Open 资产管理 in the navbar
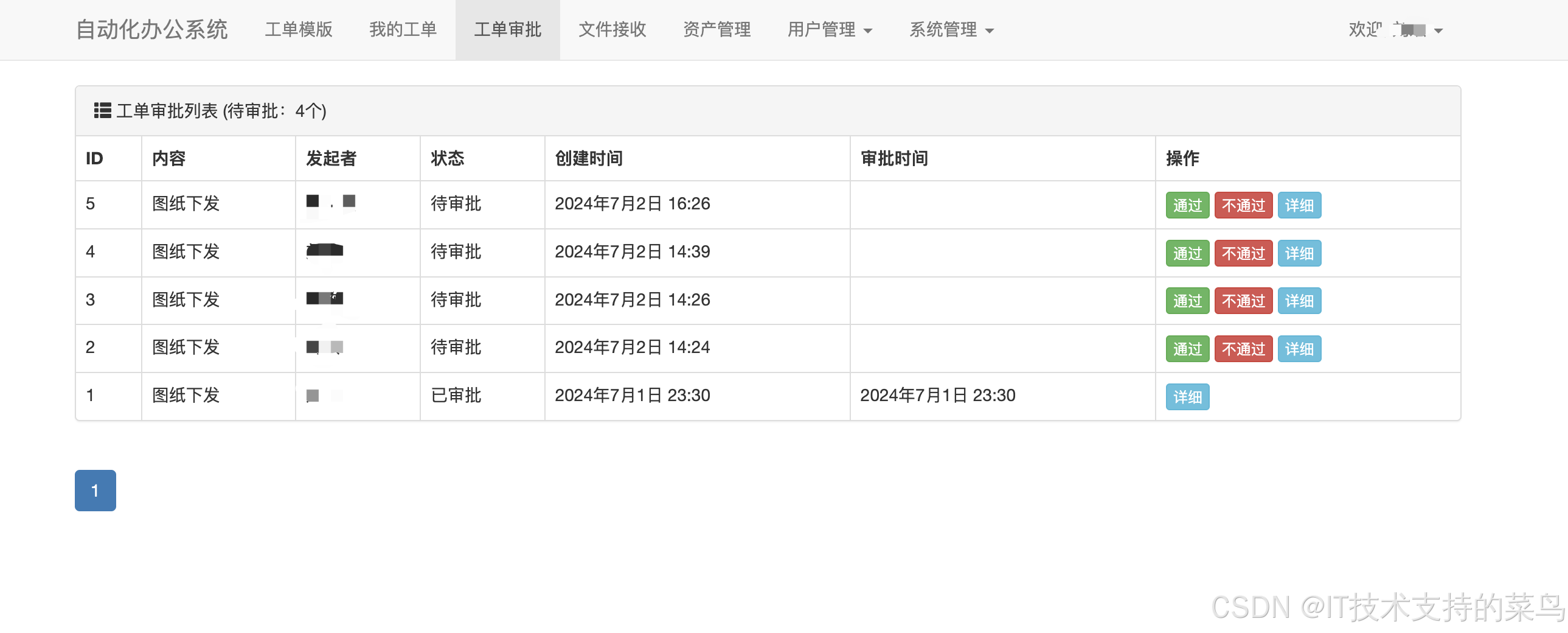Viewport: 1568px width, 633px height. (x=716, y=30)
